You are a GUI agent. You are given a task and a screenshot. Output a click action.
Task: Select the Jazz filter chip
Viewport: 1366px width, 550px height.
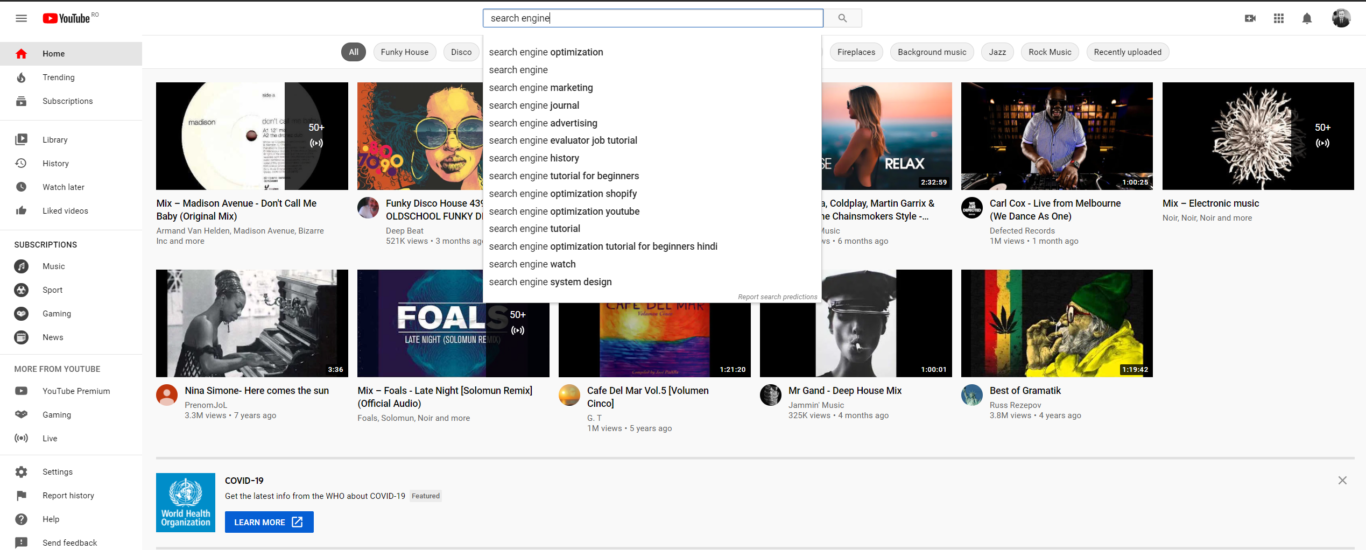(x=998, y=52)
